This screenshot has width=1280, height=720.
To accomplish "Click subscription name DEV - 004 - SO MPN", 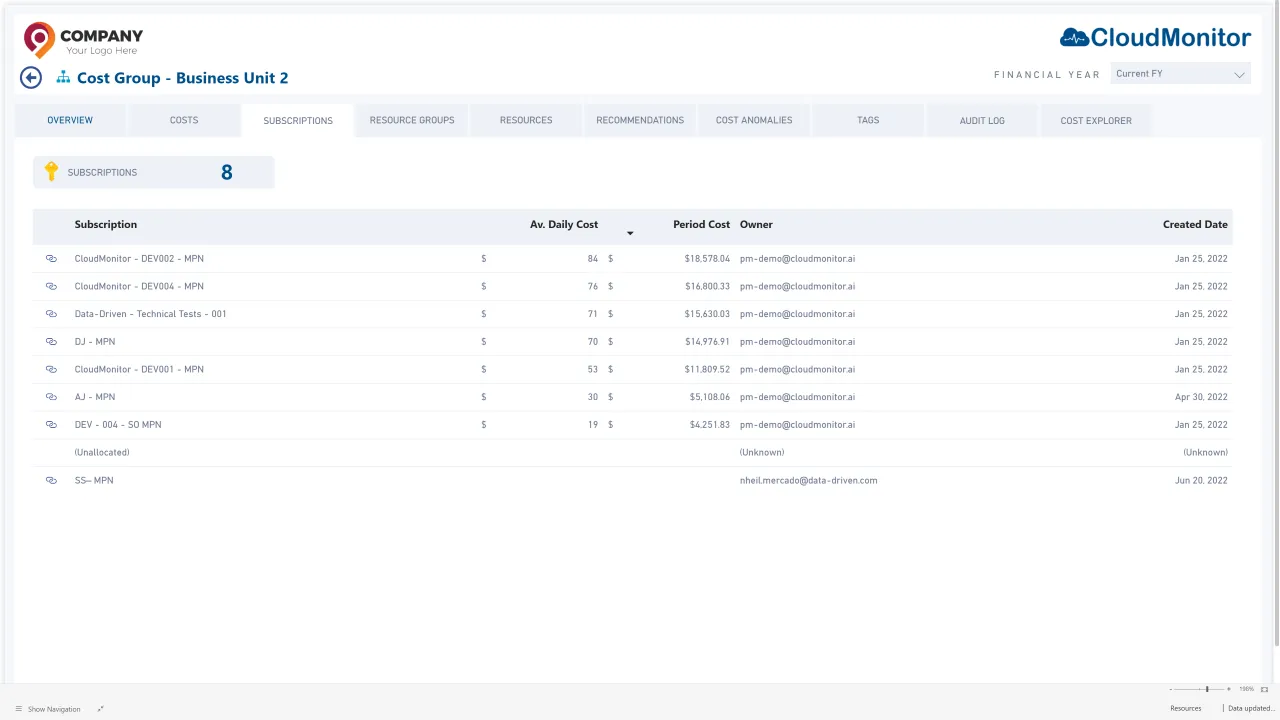I will [x=118, y=425].
